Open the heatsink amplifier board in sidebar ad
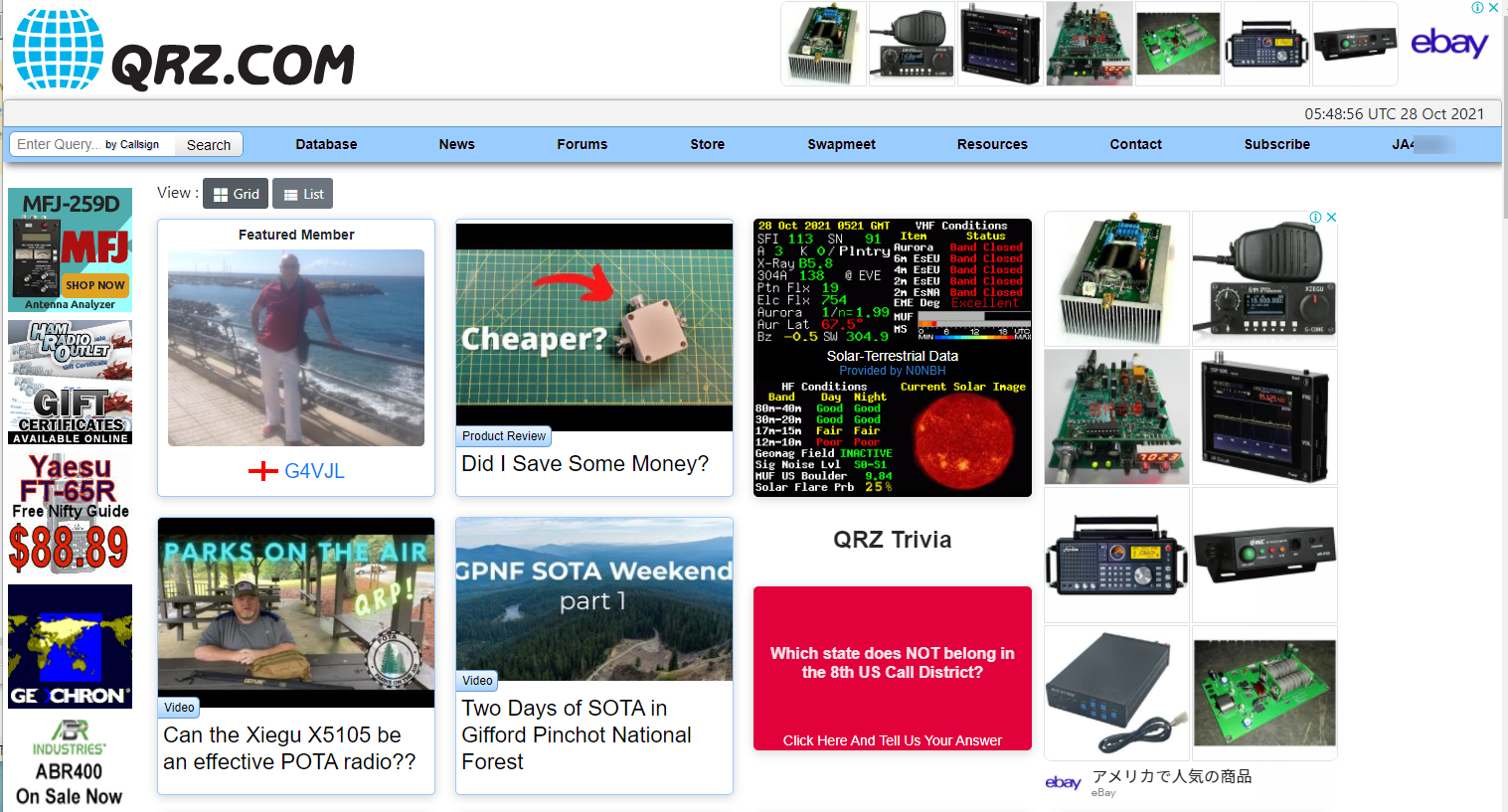 (x=1117, y=278)
